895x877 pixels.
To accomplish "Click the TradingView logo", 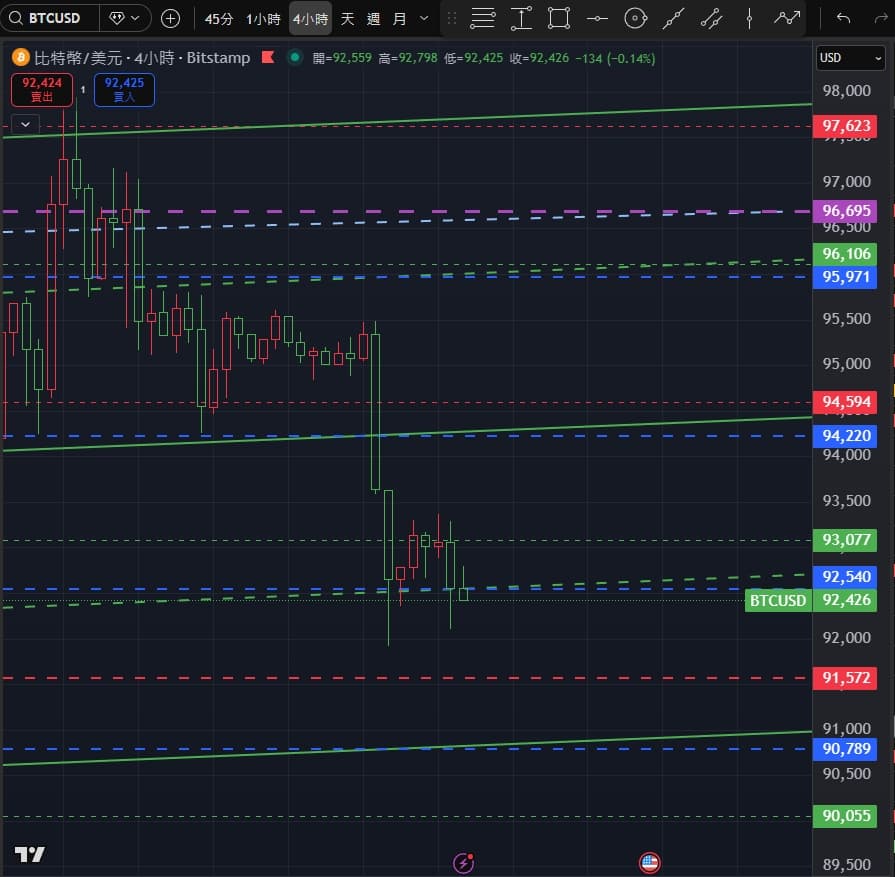I will (30, 854).
